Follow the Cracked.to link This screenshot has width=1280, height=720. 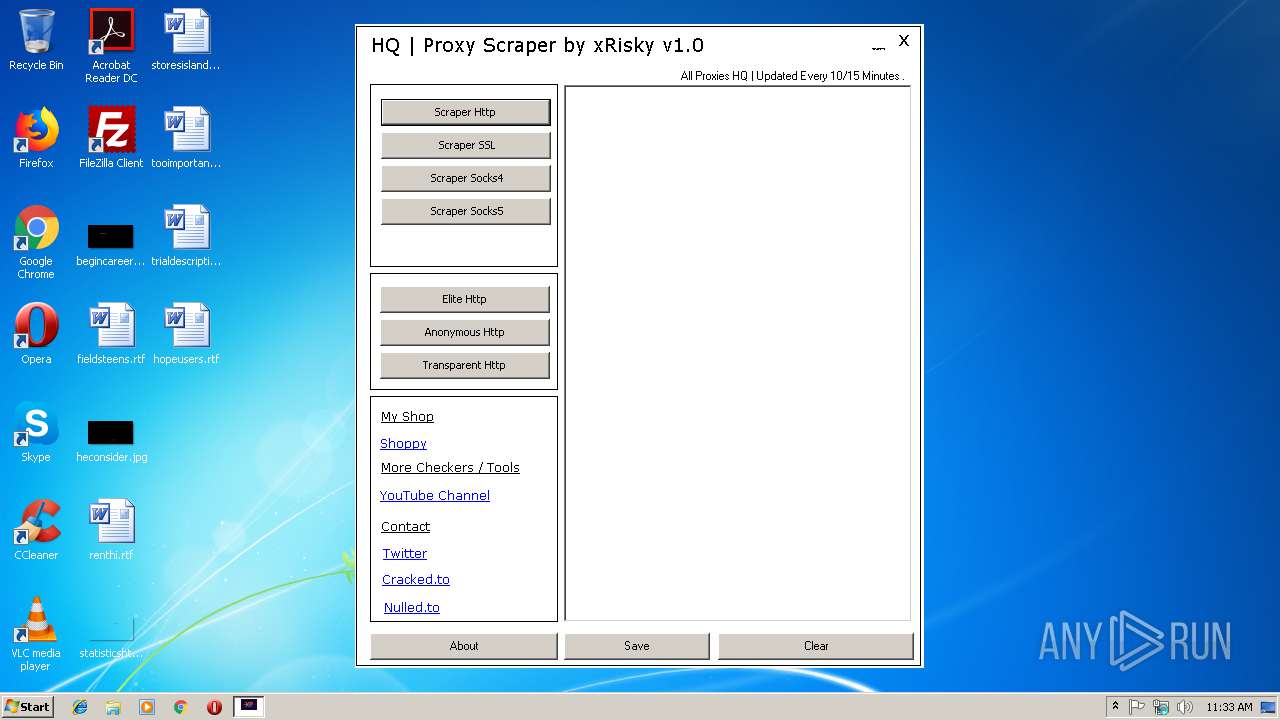pyautogui.click(x=416, y=579)
